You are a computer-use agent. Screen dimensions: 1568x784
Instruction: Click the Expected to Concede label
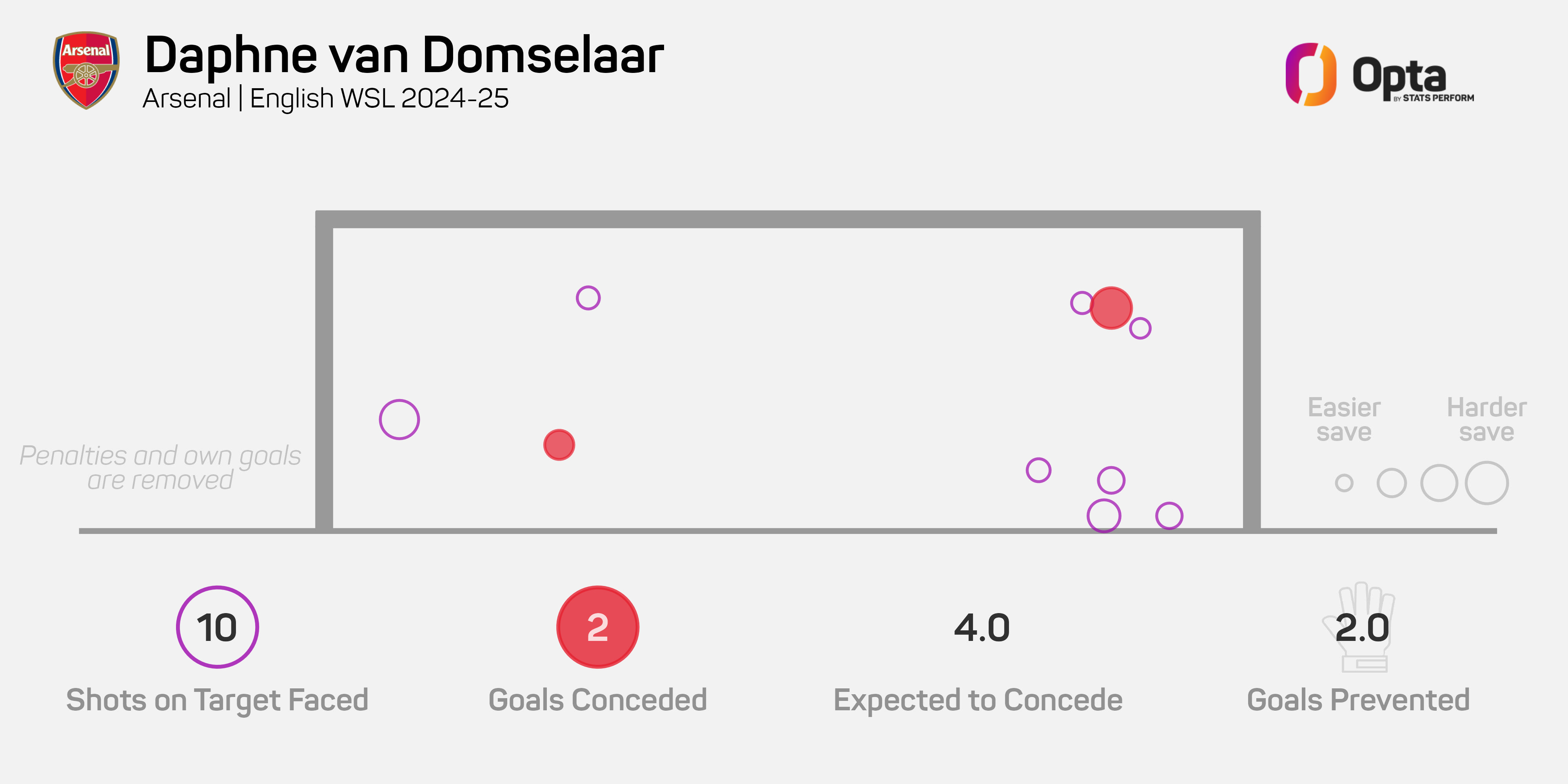tap(978, 700)
